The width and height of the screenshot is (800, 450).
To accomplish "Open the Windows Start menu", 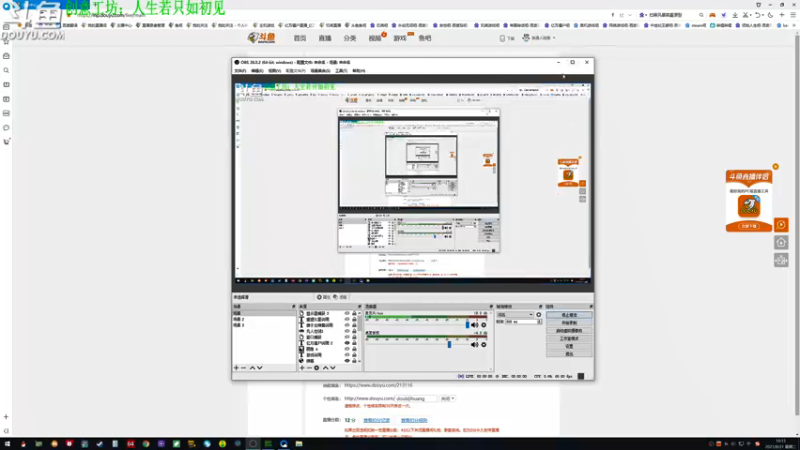I will [x=7, y=444].
